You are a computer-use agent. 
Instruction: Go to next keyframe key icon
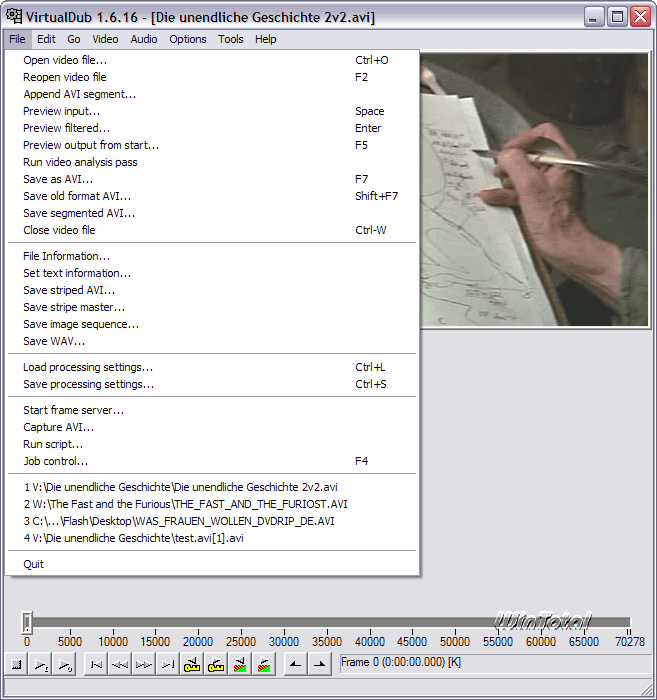216,664
